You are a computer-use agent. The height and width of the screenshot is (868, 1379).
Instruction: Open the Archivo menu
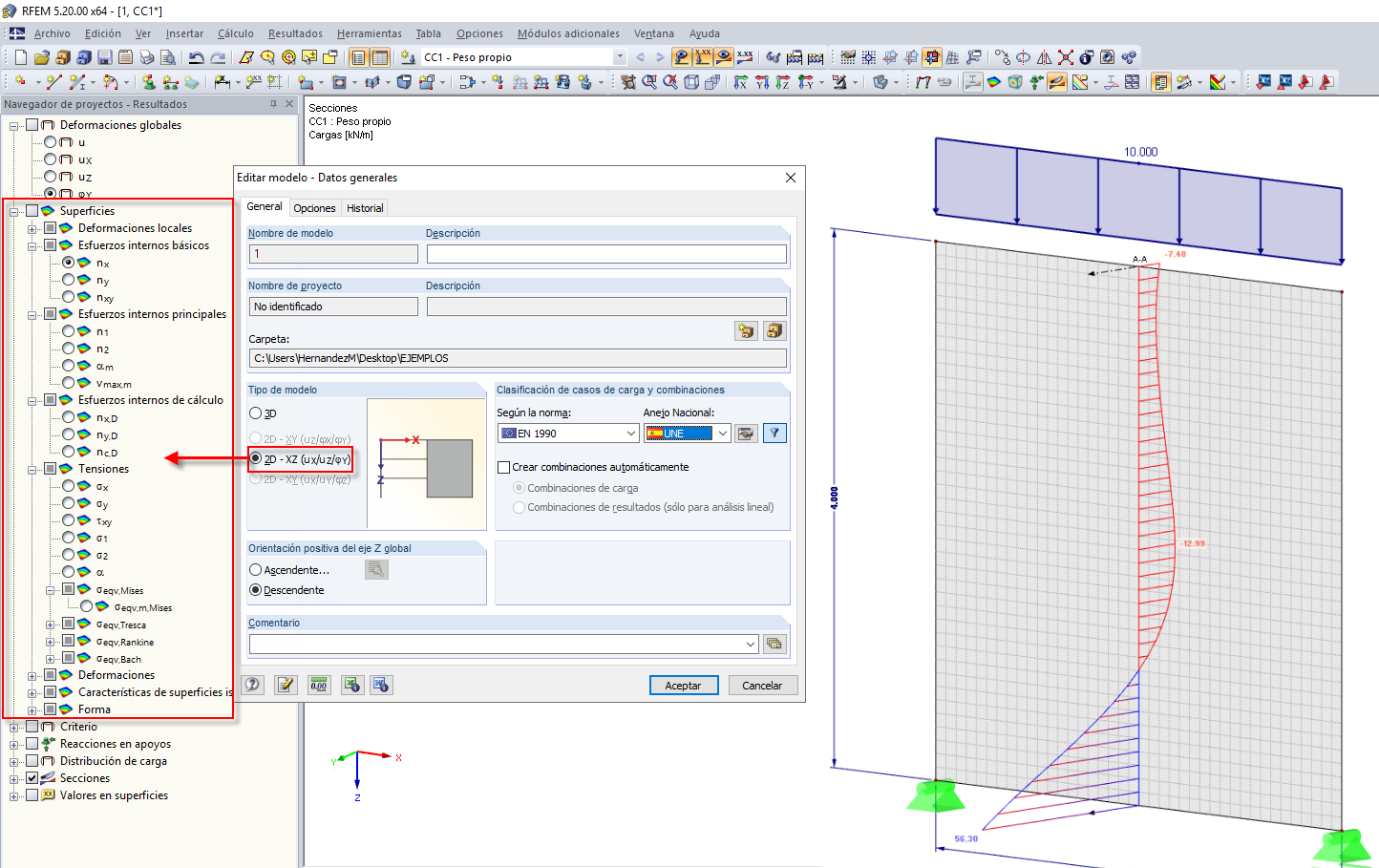(52, 33)
